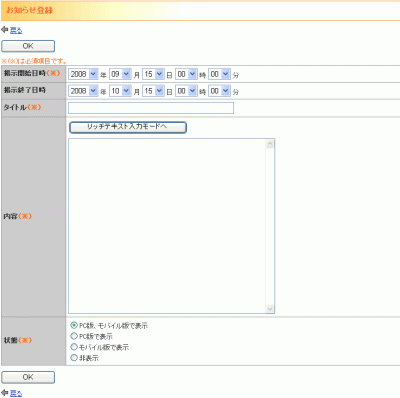Click the top 戻る back link
This screenshot has width=400, height=398.
pos(16,30)
